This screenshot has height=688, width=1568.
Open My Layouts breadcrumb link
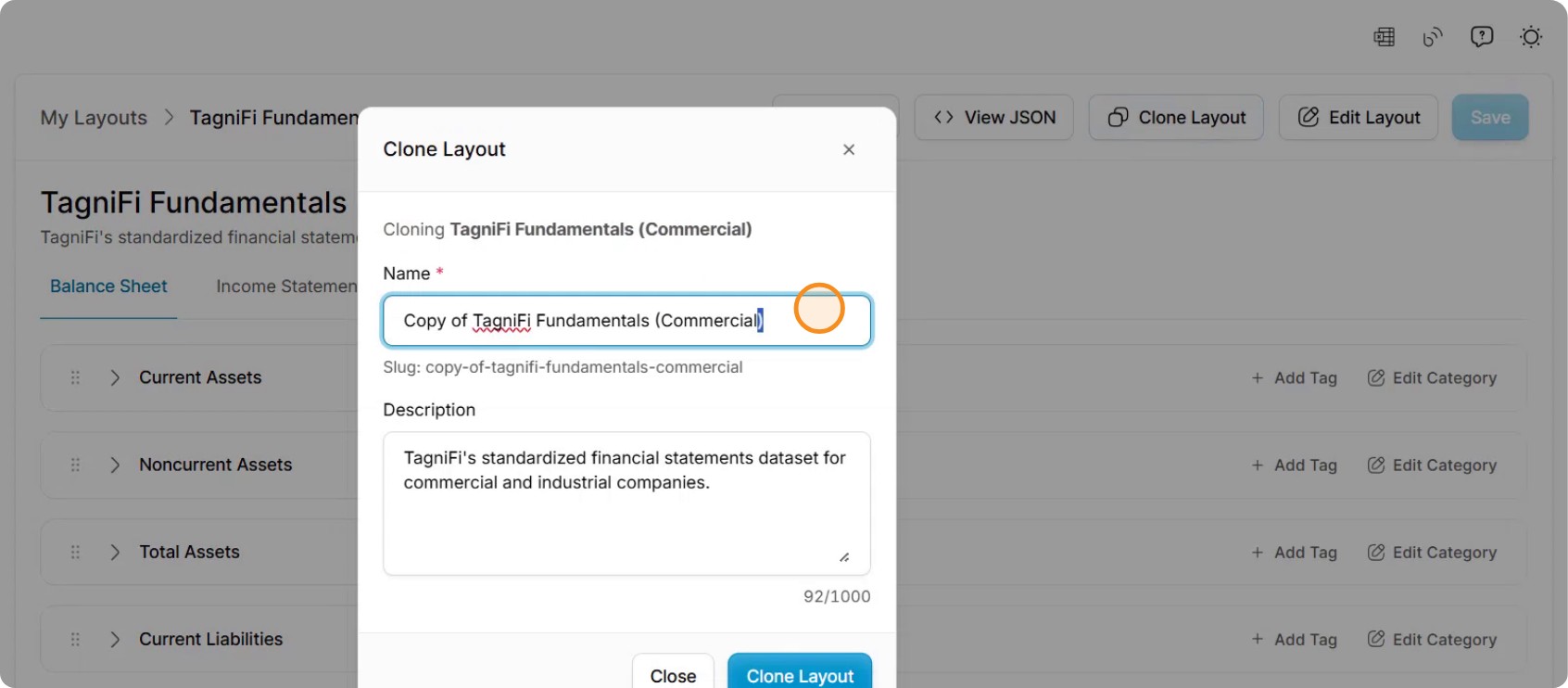[x=94, y=118]
